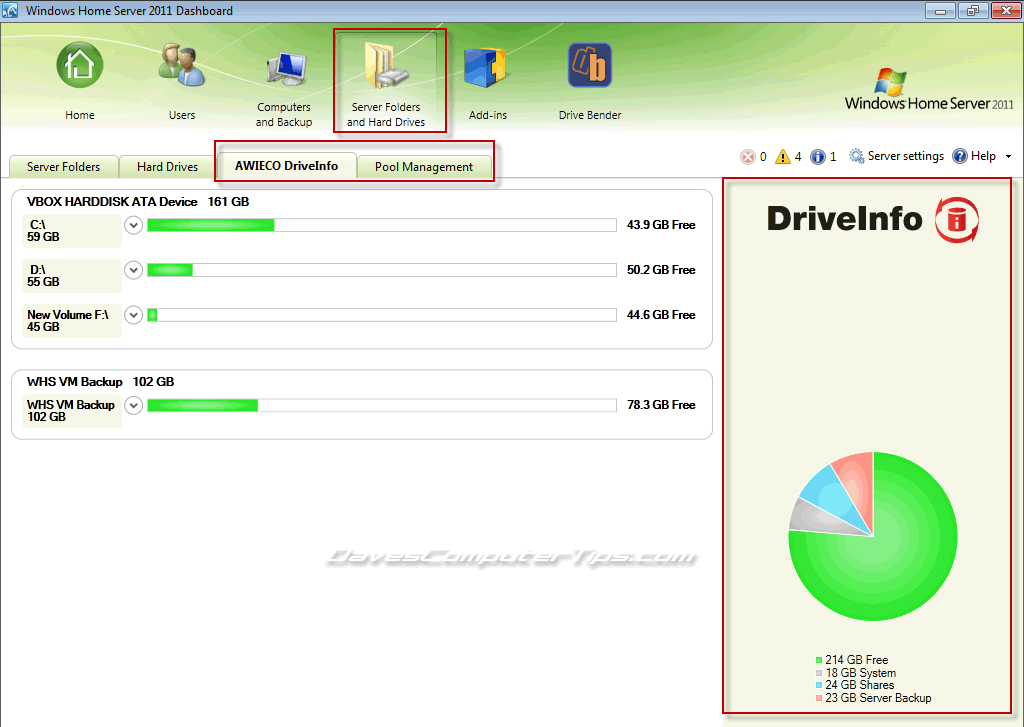This screenshot has width=1024, height=727.
Task: Open the Users section icon
Action: point(182,65)
